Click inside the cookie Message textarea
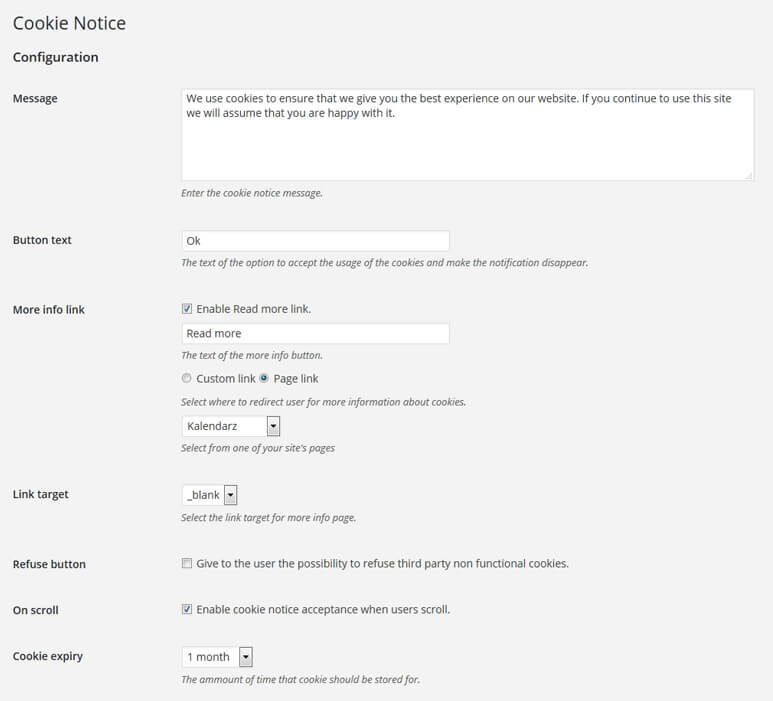The width and height of the screenshot is (773, 701). pos(467,135)
